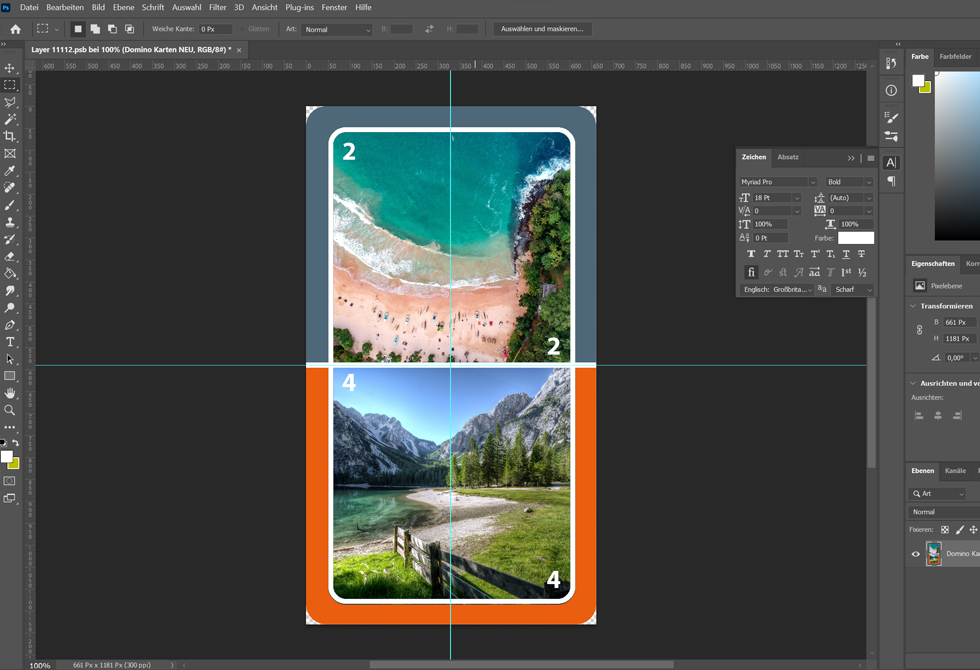Image resolution: width=980 pixels, height=670 pixels.
Task: Toggle All Caps text style
Action: tap(782, 254)
